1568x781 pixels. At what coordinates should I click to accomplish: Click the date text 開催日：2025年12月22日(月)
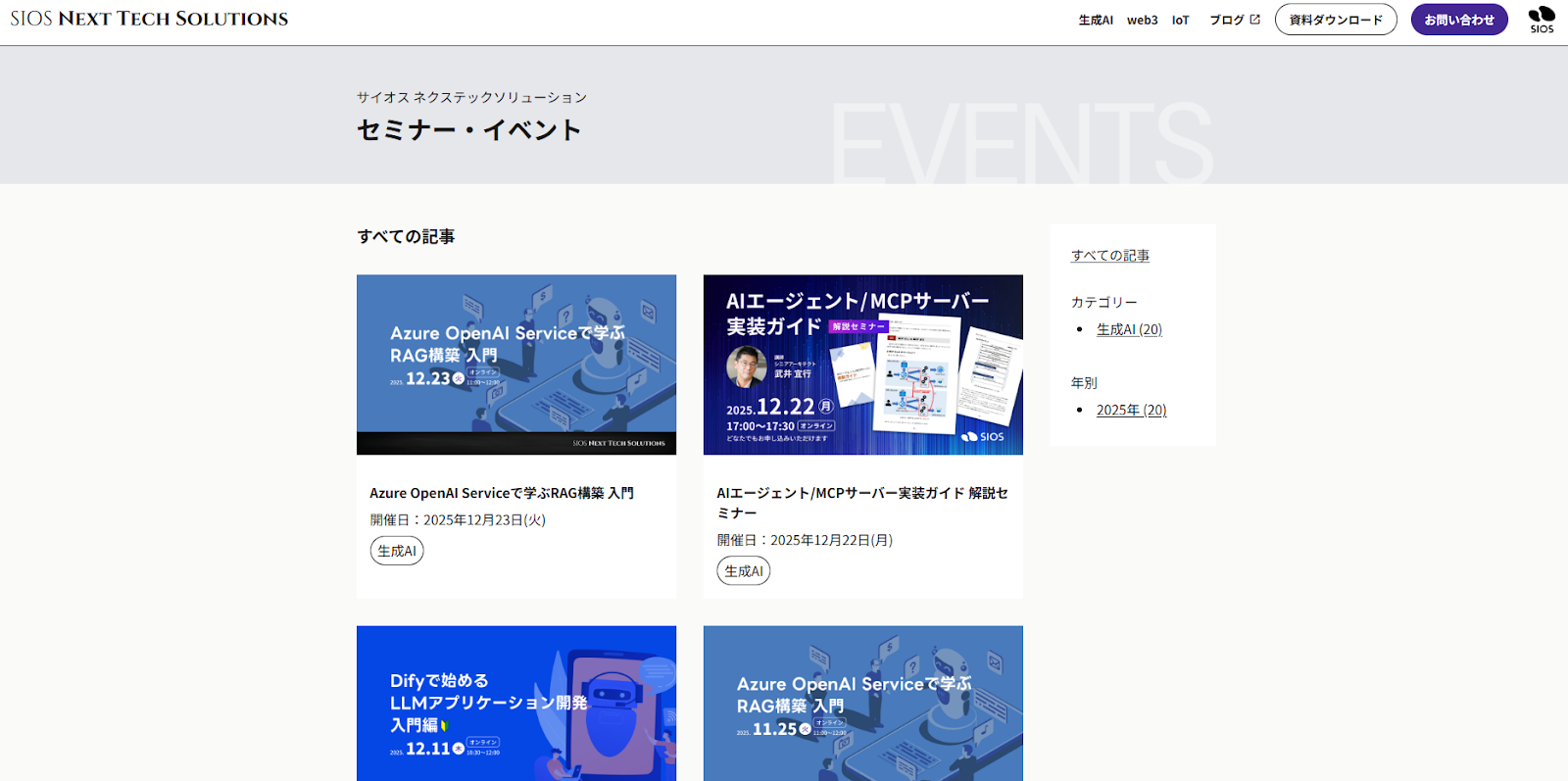tap(805, 540)
